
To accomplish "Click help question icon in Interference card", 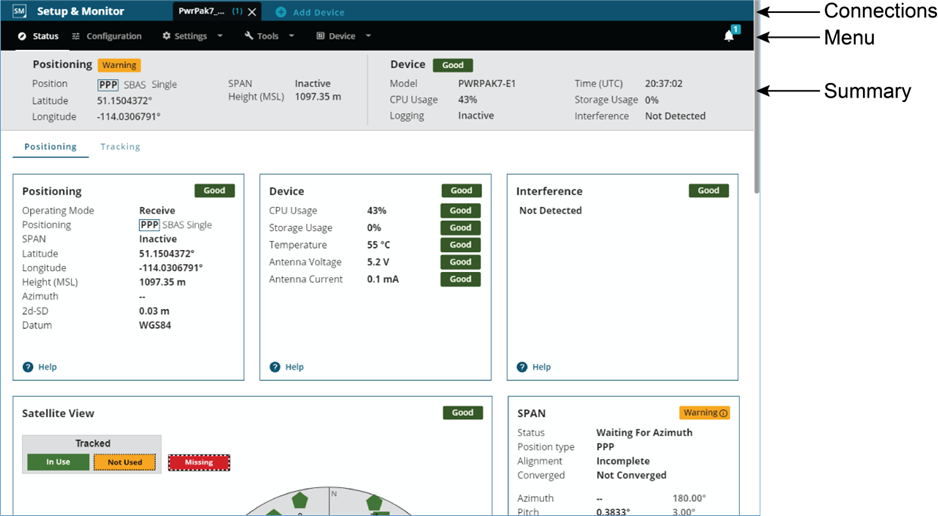I will pyautogui.click(x=522, y=367).
